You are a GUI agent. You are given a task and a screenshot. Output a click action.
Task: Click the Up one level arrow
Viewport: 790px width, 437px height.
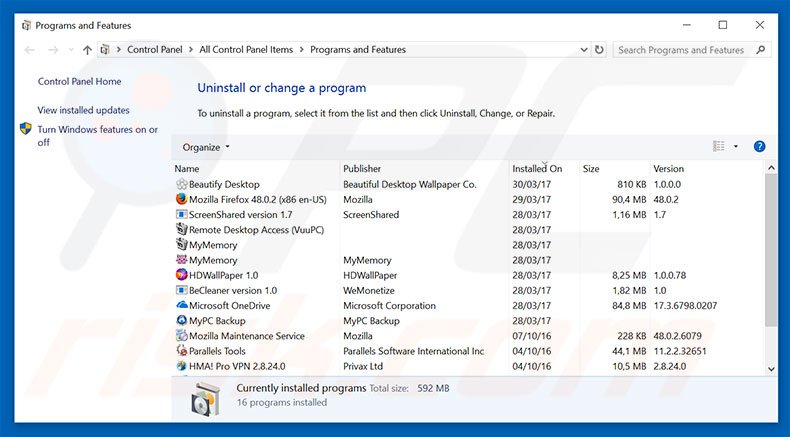point(88,50)
